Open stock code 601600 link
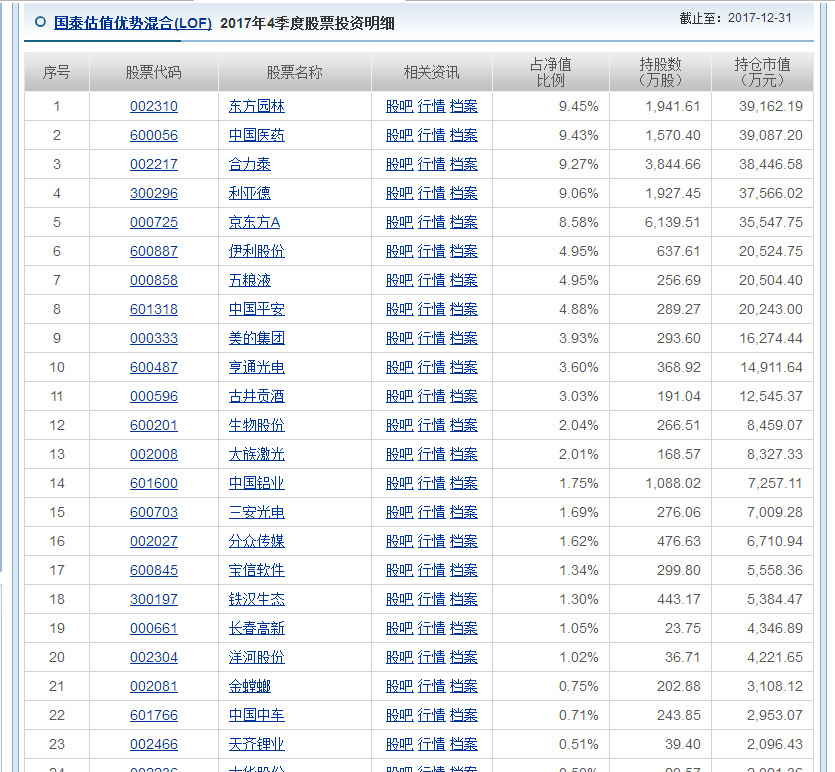This screenshot has width=835, height=772. click(x=154, y=483)
